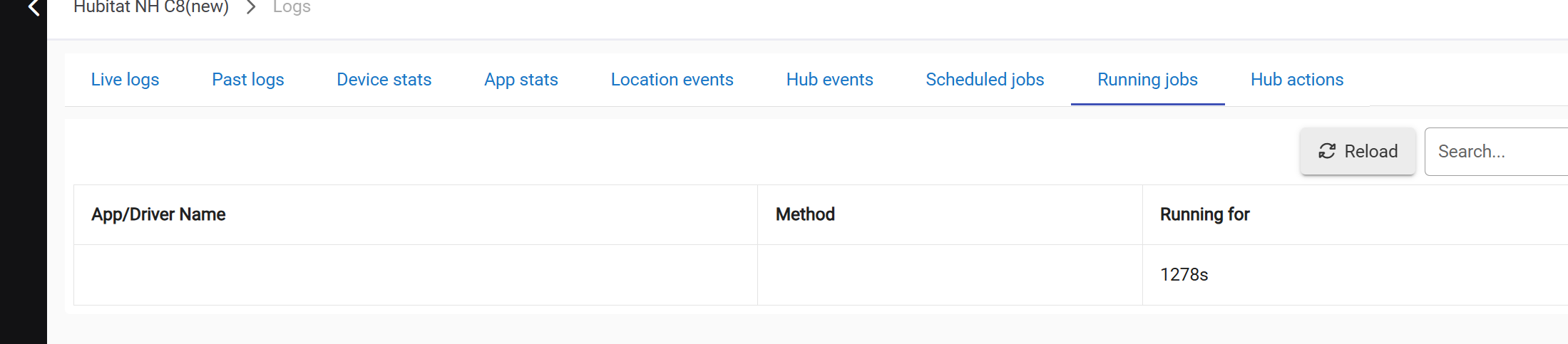Switch to Hub events tab
The width and height of the screenshot is (1568, 344).
[x=830, y=80]
